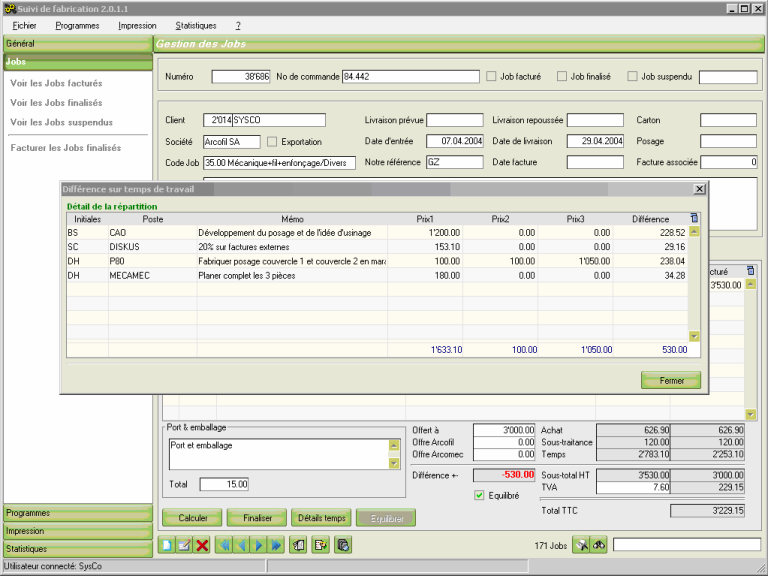
Task: Expand the Général sidebar section
Action: pos(75,44)
